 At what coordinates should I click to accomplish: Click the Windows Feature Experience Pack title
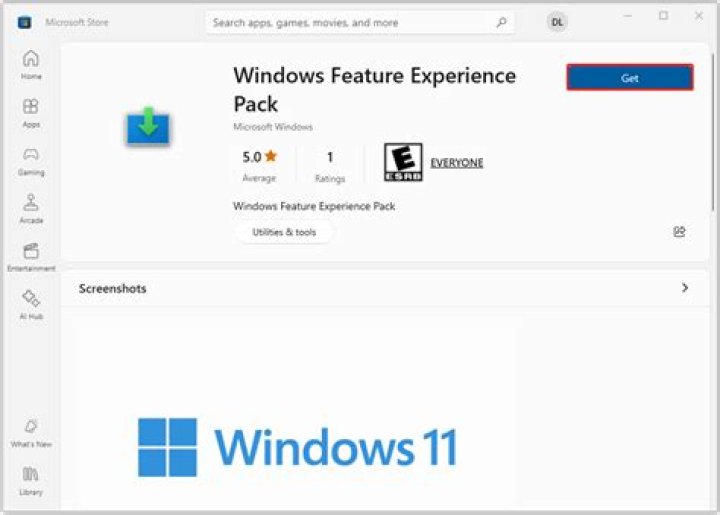(375, 90)
